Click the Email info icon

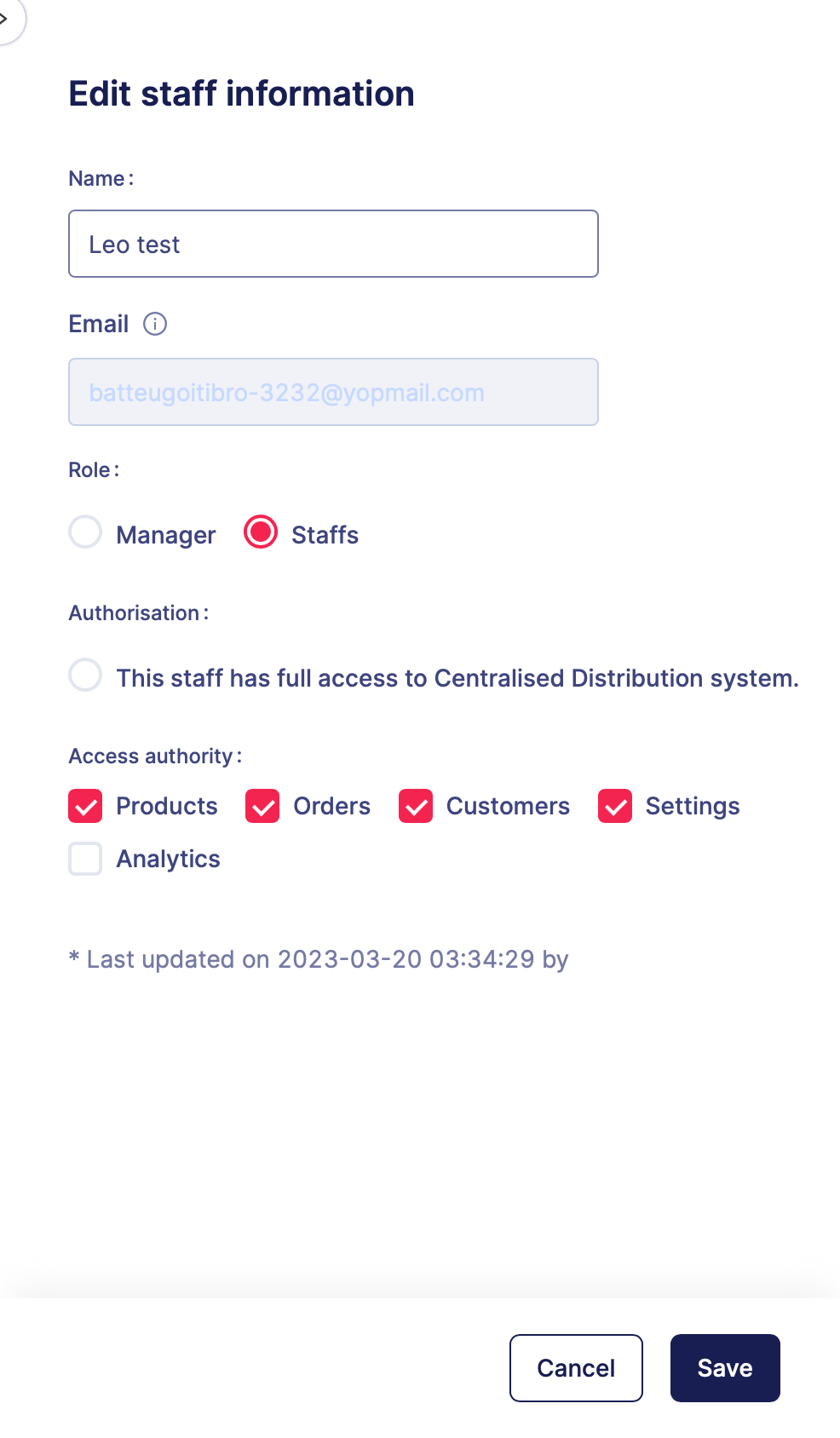pyautogui.click(x=155, y=324)
